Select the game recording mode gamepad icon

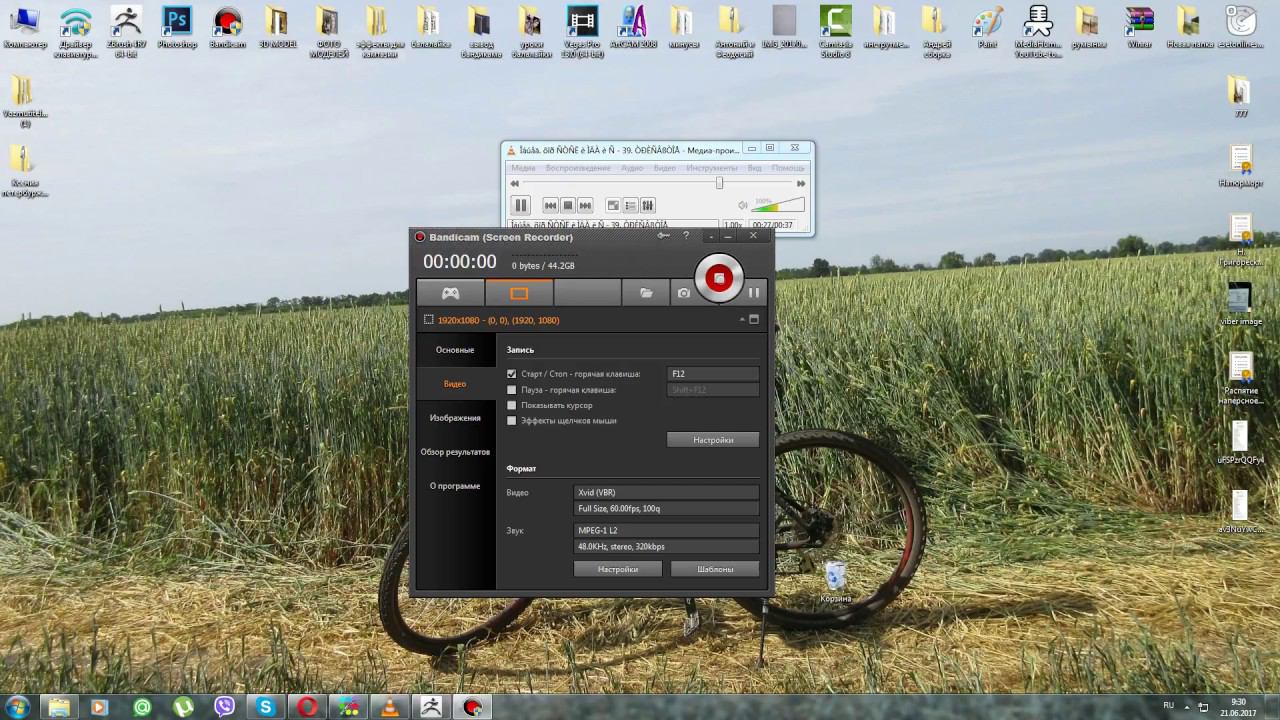coord(451,293)
